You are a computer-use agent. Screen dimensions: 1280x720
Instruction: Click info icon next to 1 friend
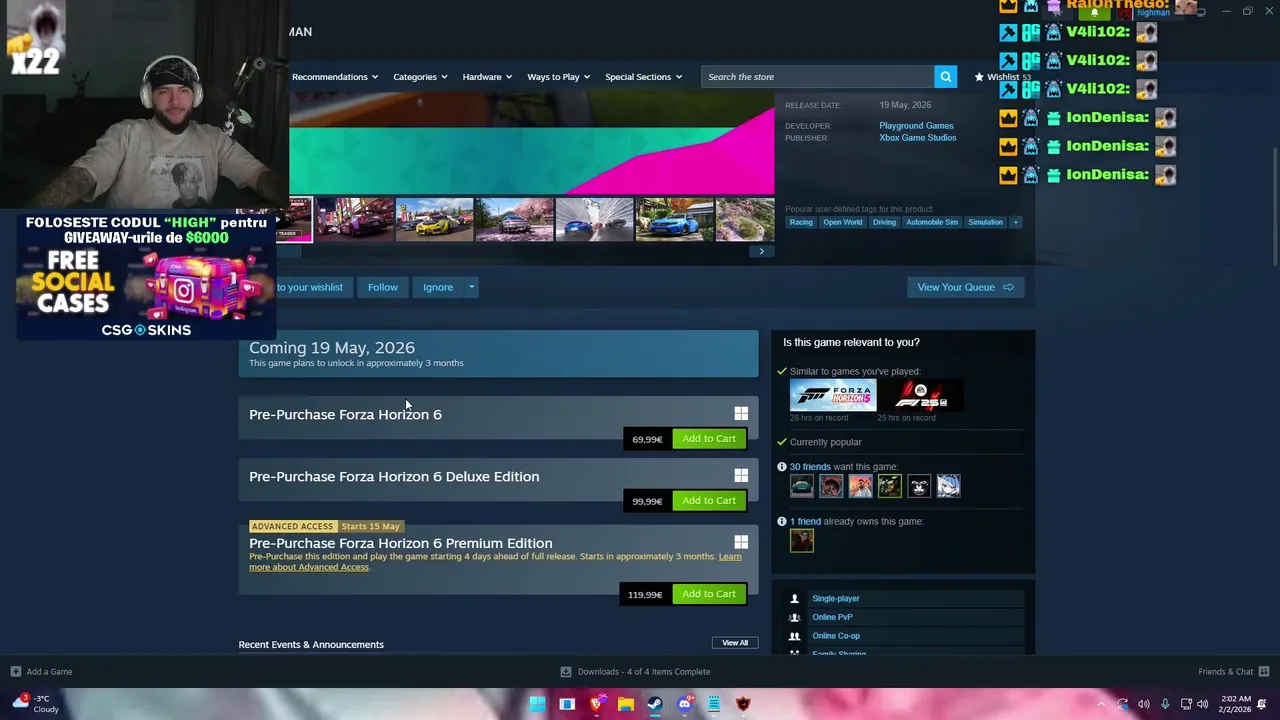(782, 521)
